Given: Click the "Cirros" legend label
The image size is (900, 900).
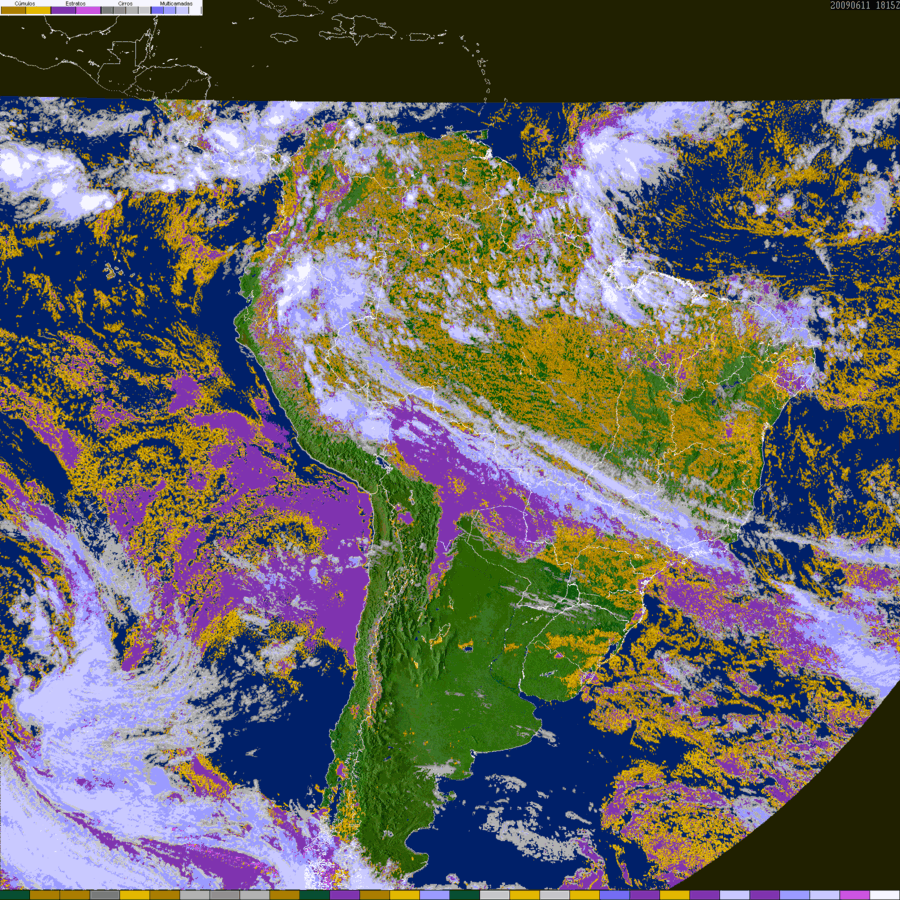Looking at the screenshot, I should pyautogui.click(x=125, y=3).
